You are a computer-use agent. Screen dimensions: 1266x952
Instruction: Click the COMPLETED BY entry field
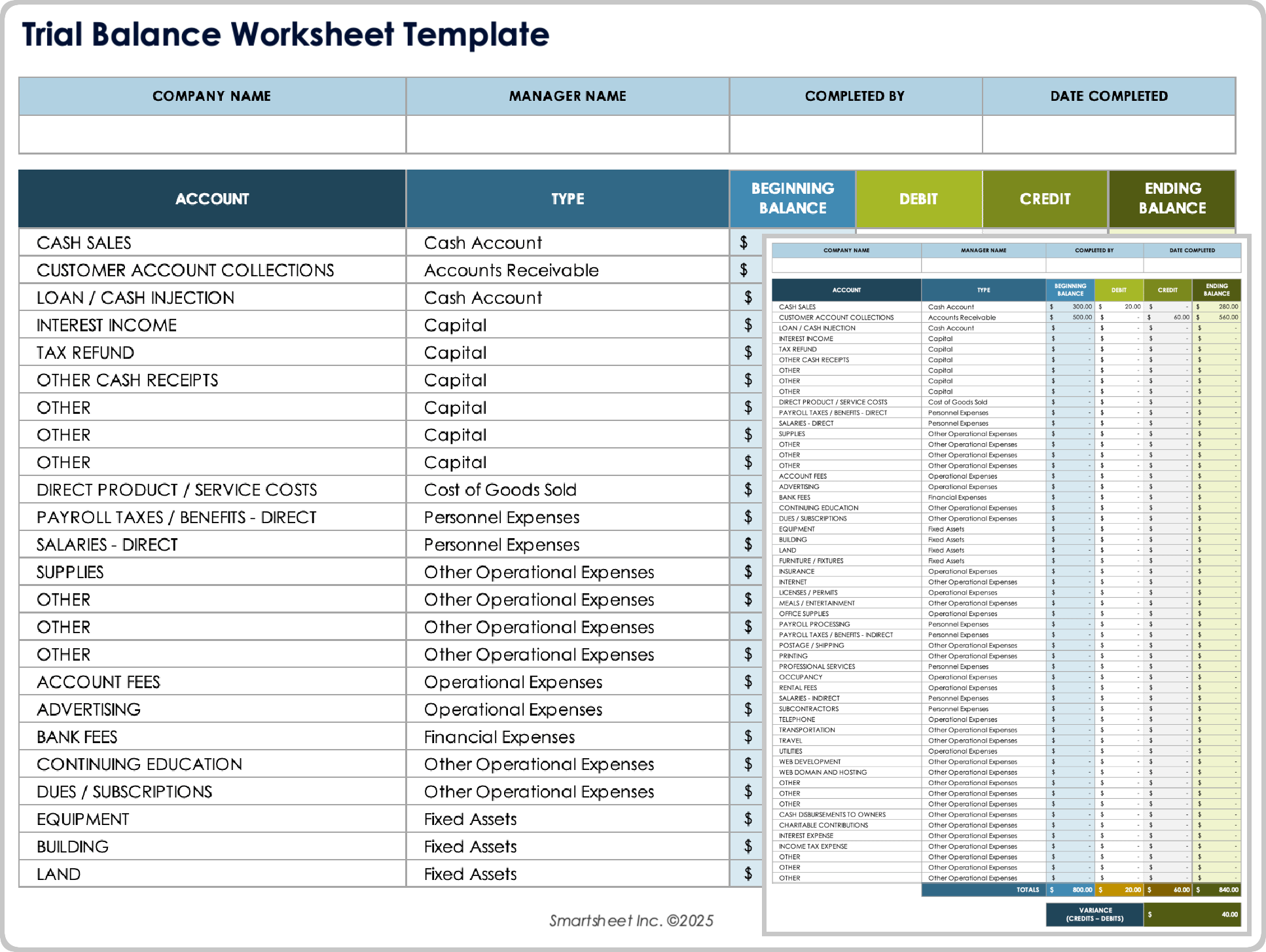(853, 134)
